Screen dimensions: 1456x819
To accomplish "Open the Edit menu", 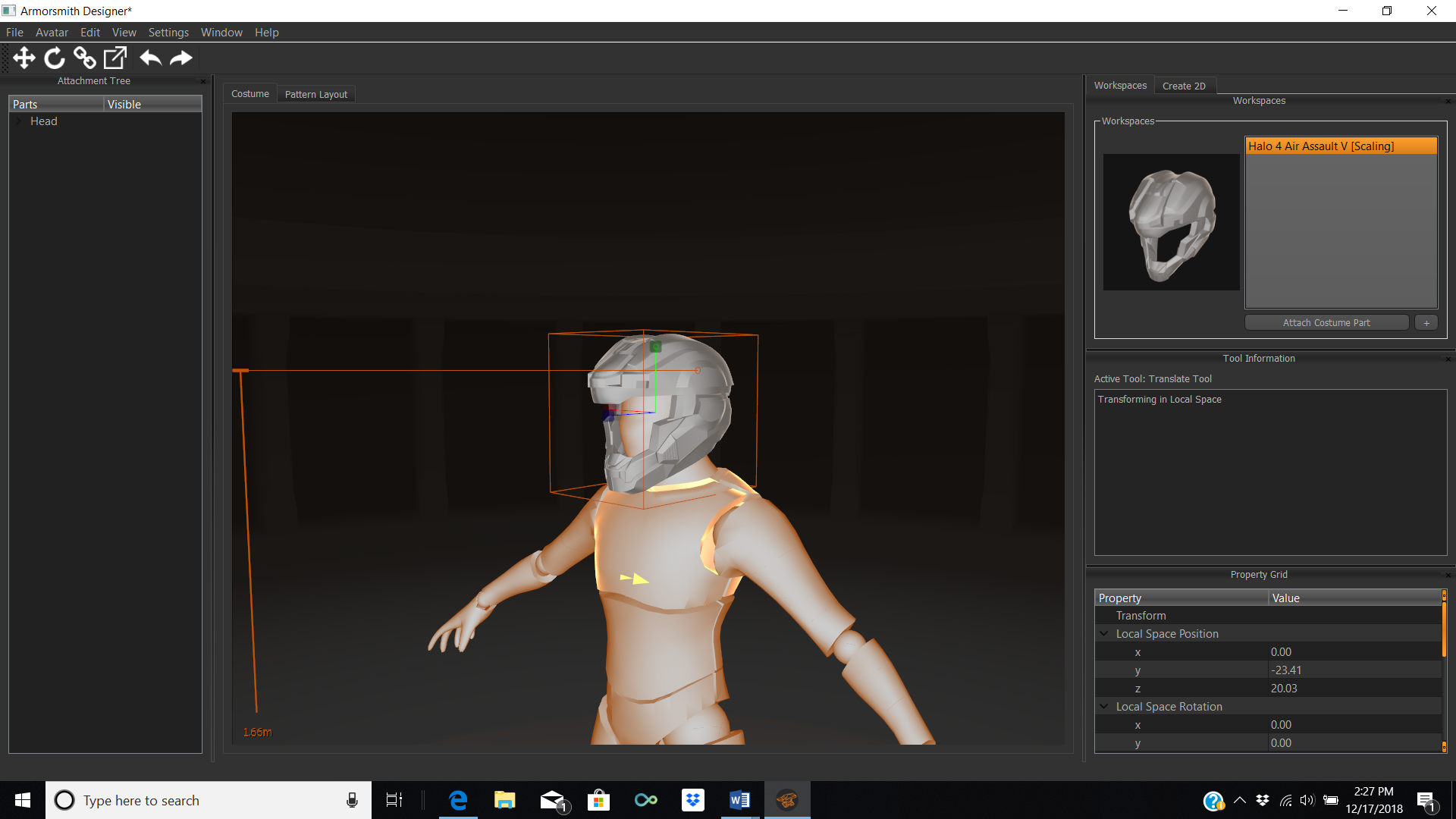I will point(90,33).
